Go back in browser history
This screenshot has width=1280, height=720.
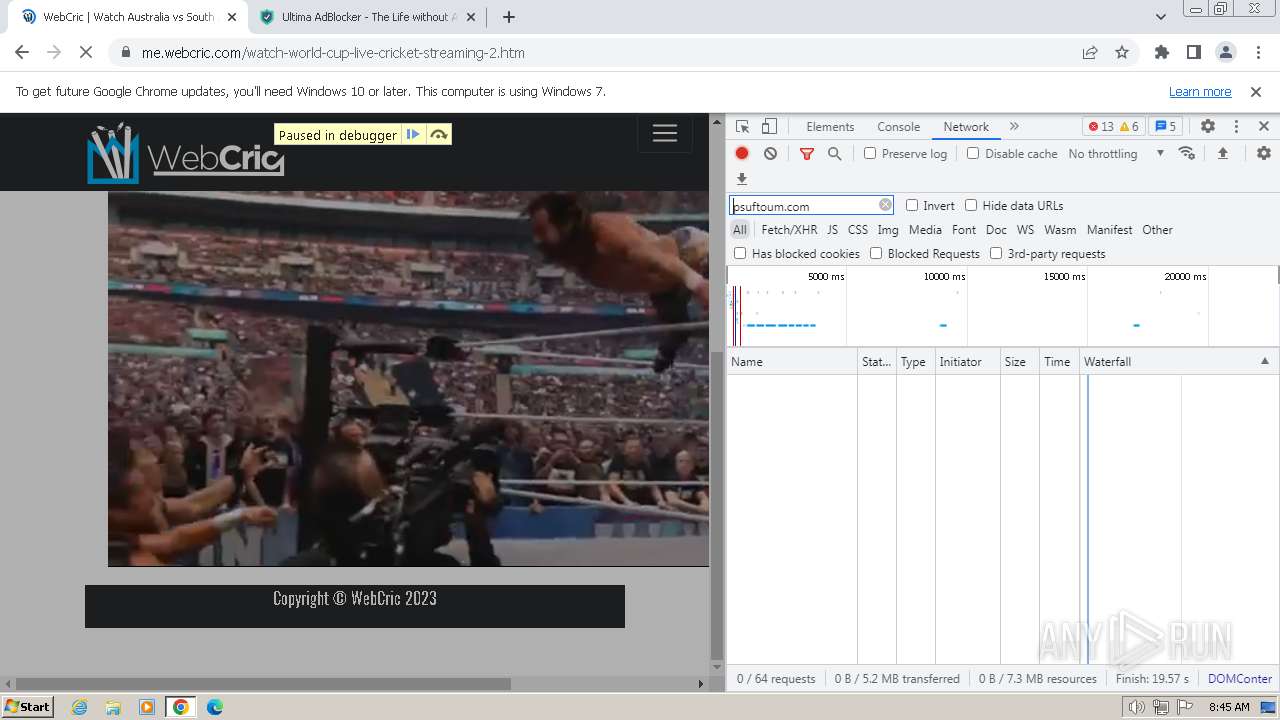click(22, 53)
